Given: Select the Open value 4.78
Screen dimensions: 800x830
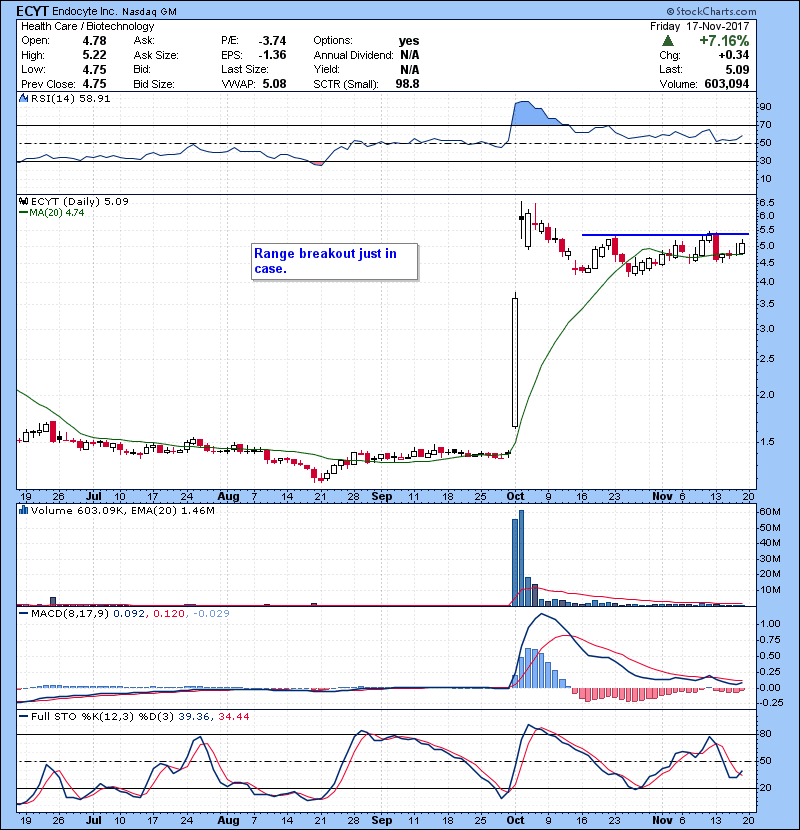Looking at the screenshot, I should (x=94, y=41).
